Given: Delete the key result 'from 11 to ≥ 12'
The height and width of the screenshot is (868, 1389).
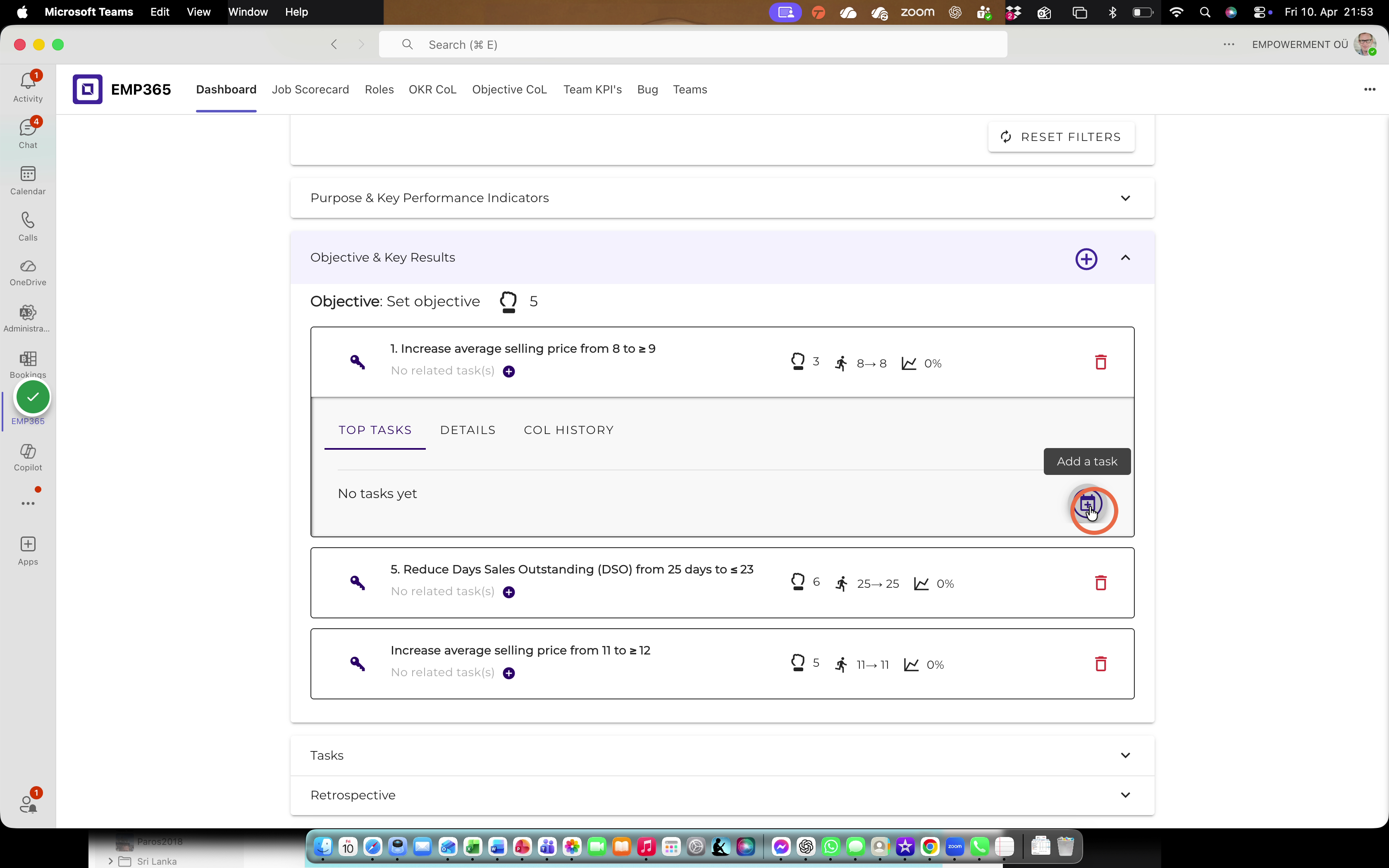Looking at the screenshot, I should tap(1100, 664).
